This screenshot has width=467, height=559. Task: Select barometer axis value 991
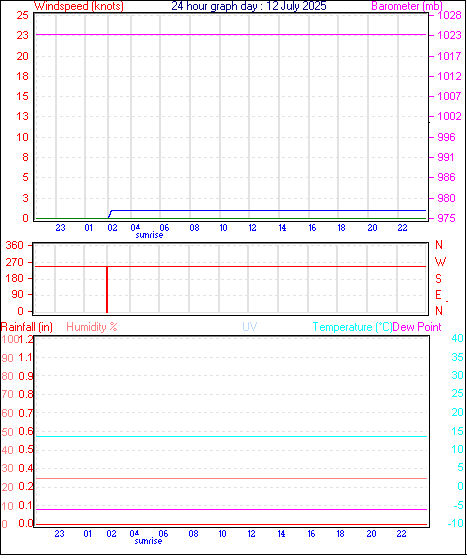tap(446, 157)
